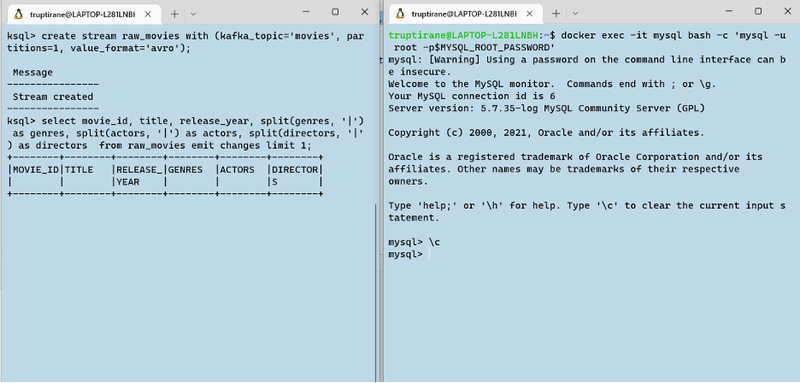Click the Copyright (c) 2000, 2021 Oracle line

point(546,133)
